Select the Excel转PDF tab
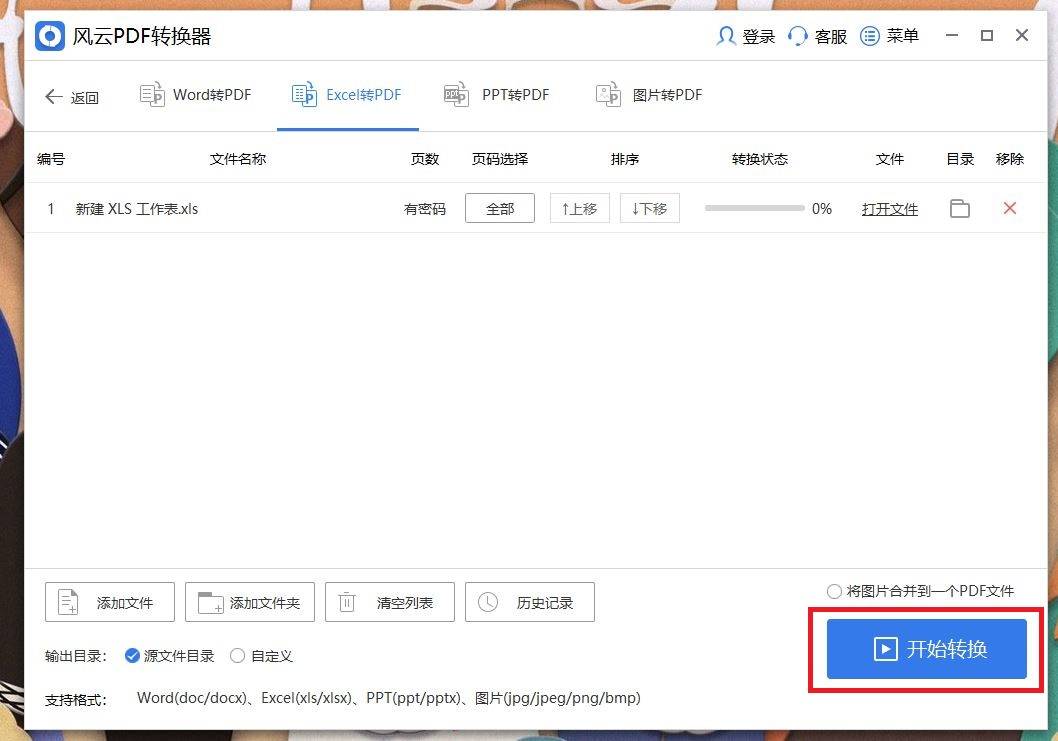 [347, 95]
